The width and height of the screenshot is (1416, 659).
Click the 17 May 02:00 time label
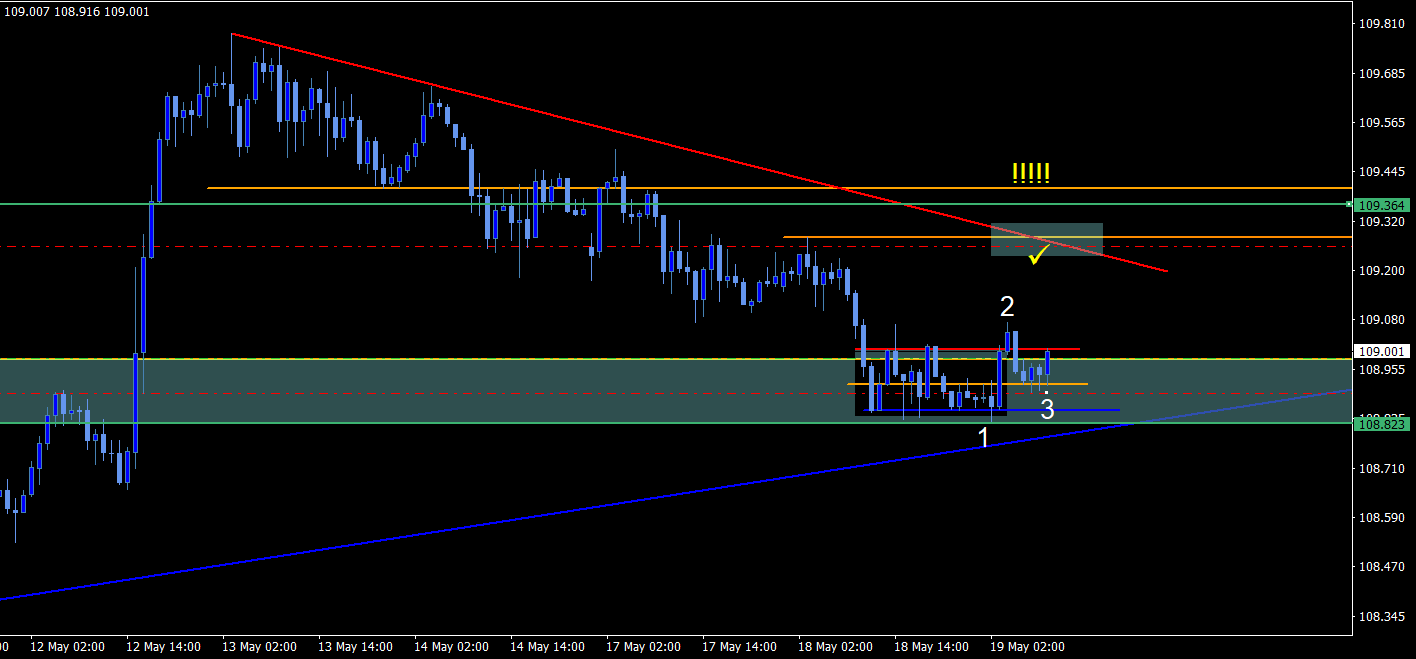click(643, 647)
